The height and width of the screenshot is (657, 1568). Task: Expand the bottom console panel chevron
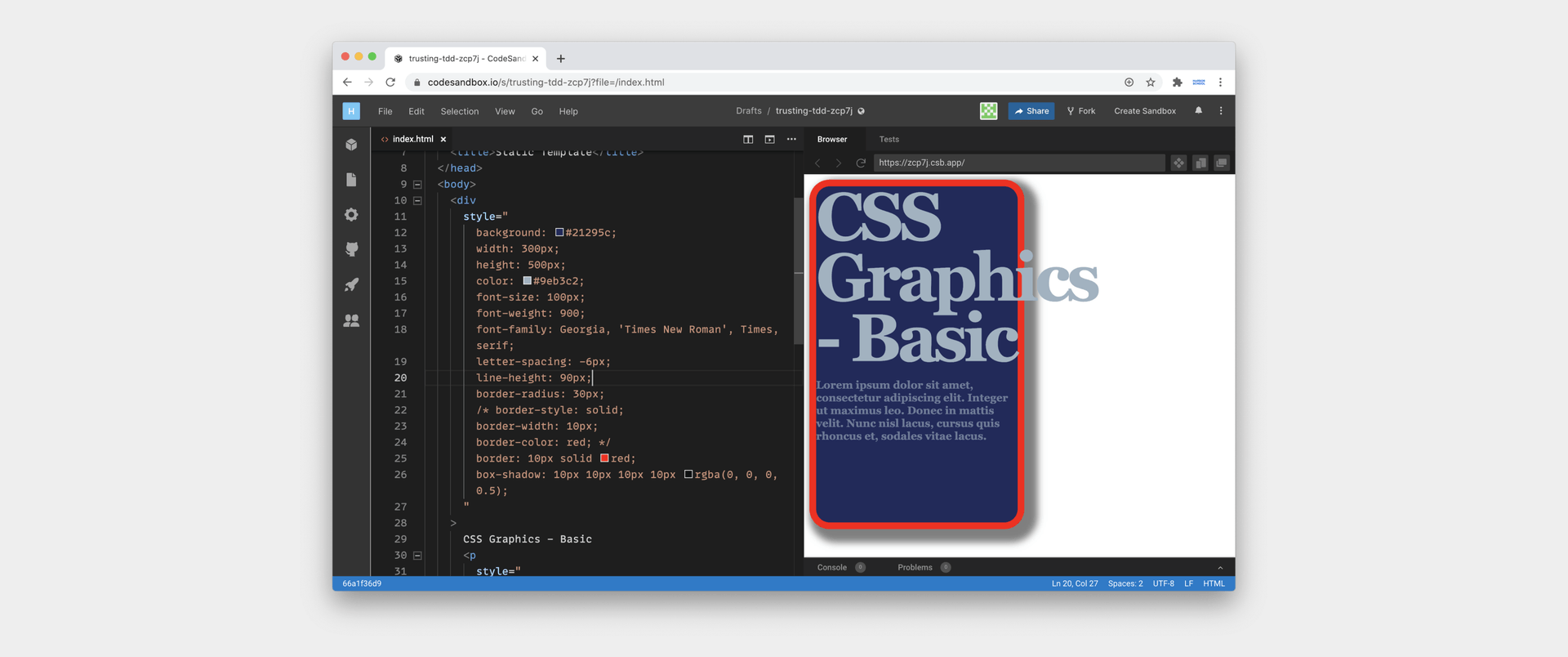(x=1220, y=567)
